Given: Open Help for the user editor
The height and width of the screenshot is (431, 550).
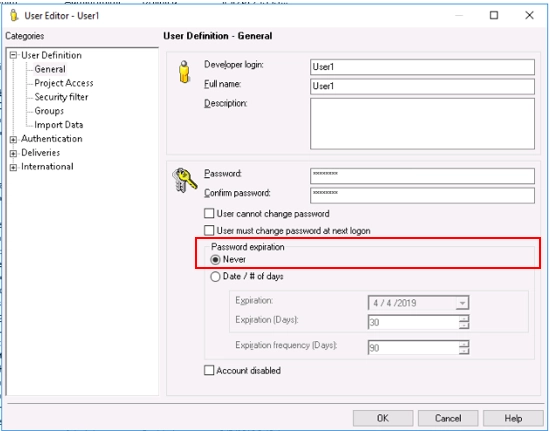Looking at the screenshot, I should pyautogui.click(x=513, y=418).
